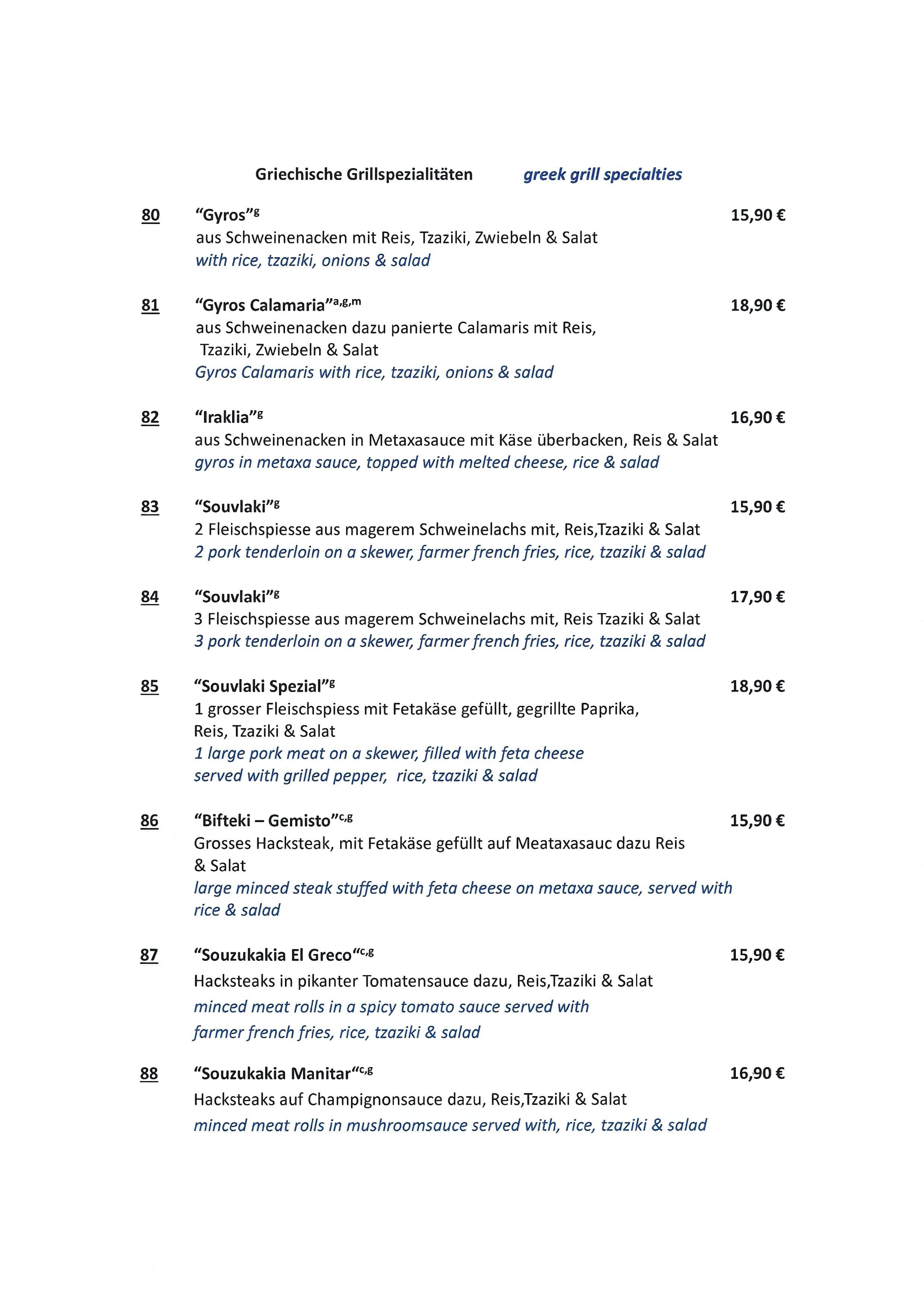
Task: Click the Griechische Grillspezialitäten heading
Action: pyautogui.click(x=364, y=175)
